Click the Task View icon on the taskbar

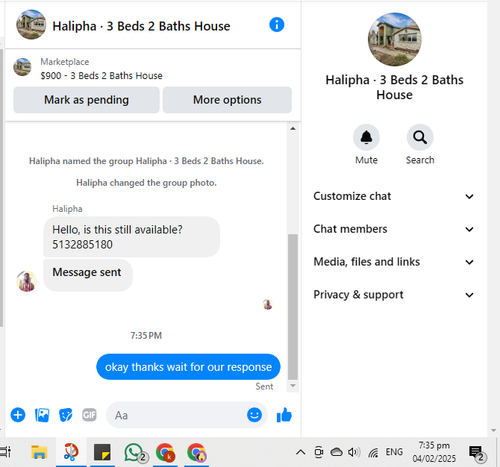tap(5, 452)
